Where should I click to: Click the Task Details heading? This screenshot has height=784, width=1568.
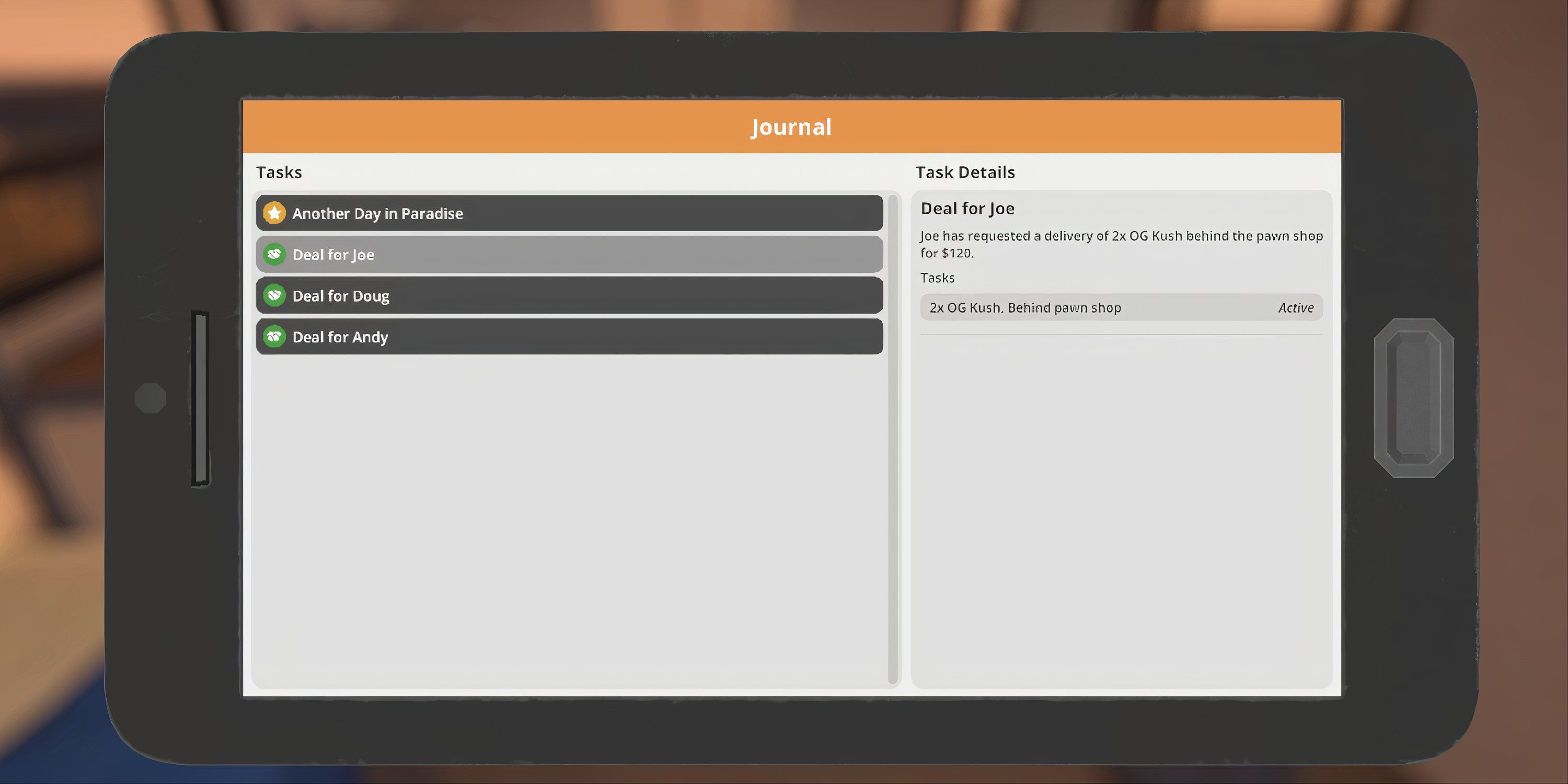pyautogui.click(x=965, y=172)
